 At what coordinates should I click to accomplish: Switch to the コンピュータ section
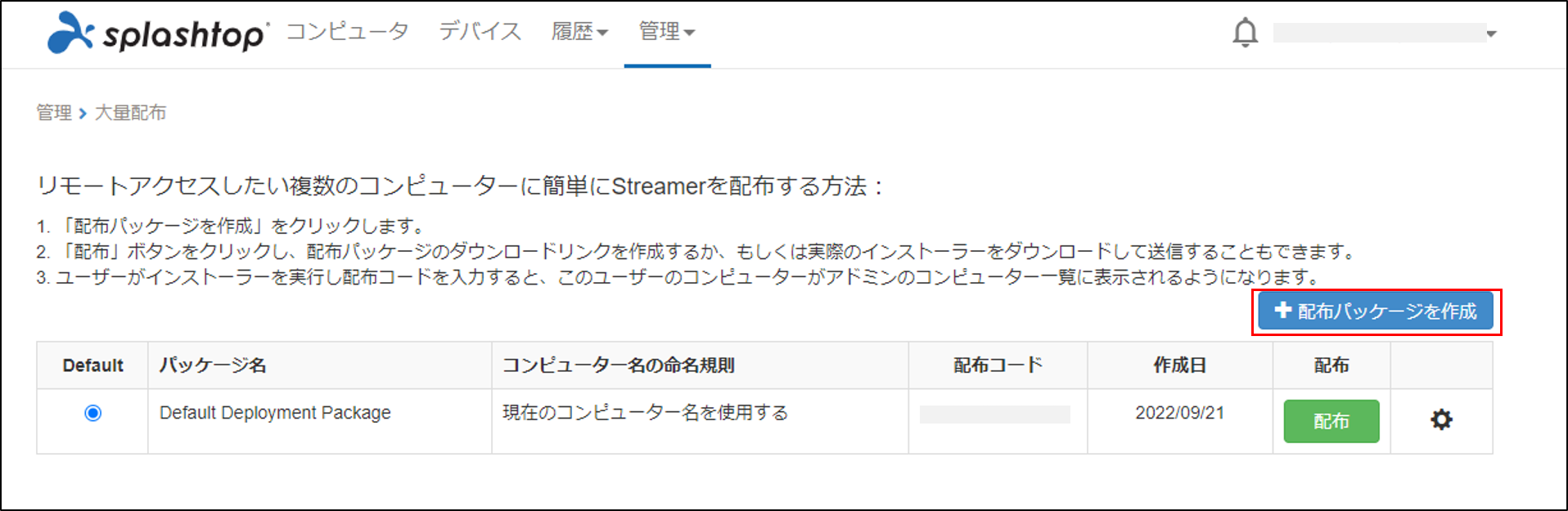[349, 31]
